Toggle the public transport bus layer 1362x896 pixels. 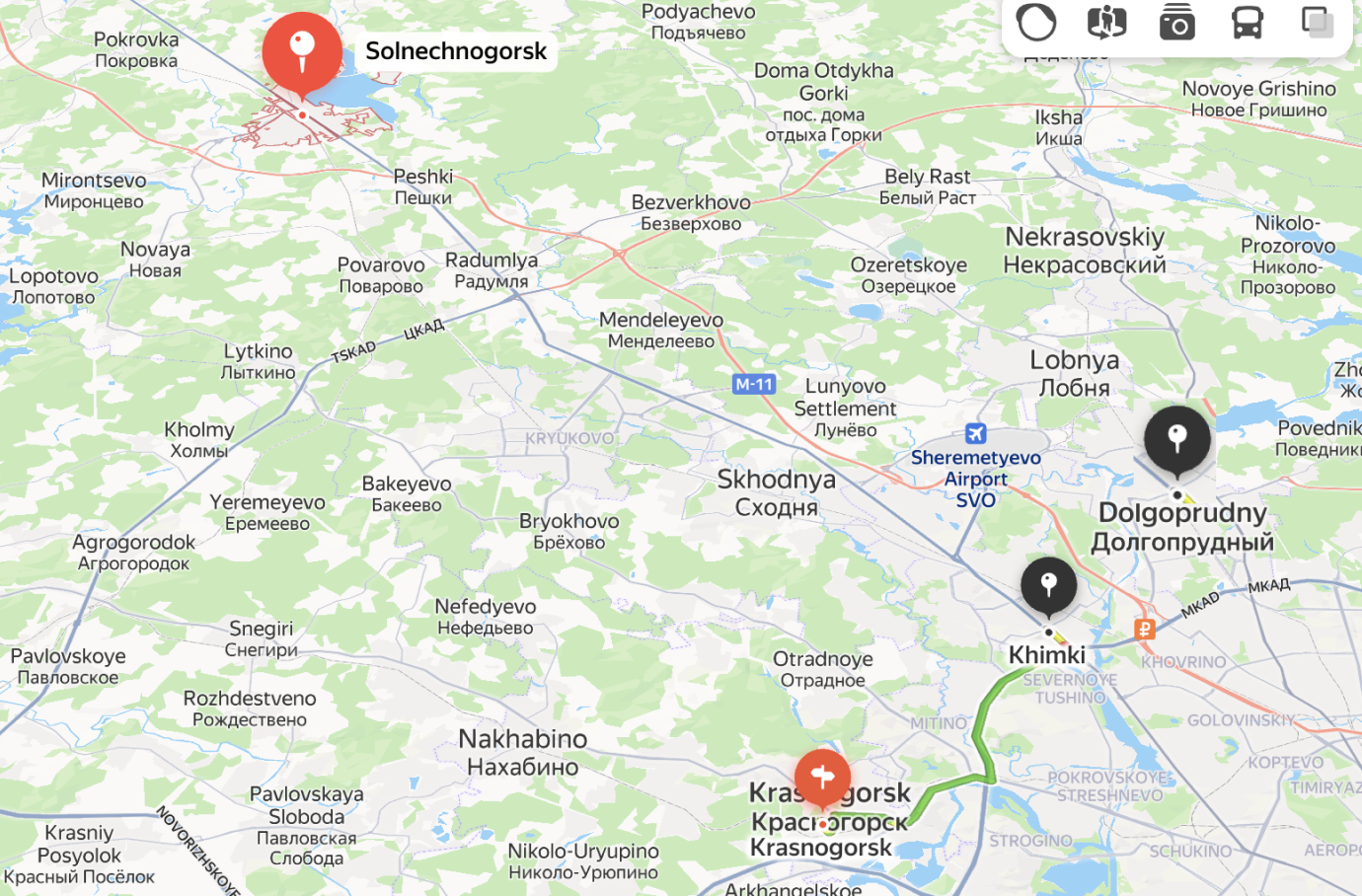point(1248,22)
